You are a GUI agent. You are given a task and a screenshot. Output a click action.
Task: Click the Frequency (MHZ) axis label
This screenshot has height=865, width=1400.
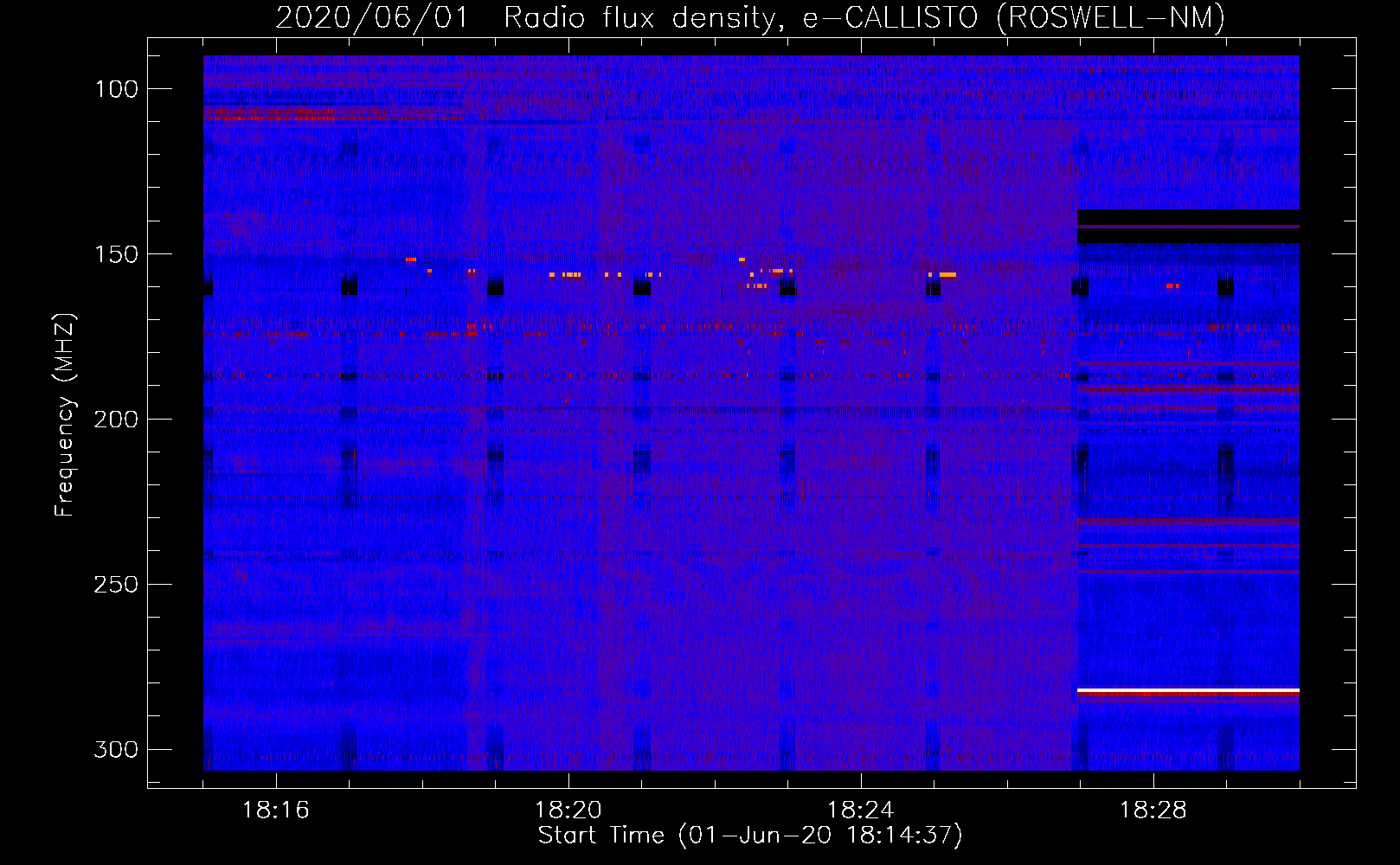(x=65, y=414)
